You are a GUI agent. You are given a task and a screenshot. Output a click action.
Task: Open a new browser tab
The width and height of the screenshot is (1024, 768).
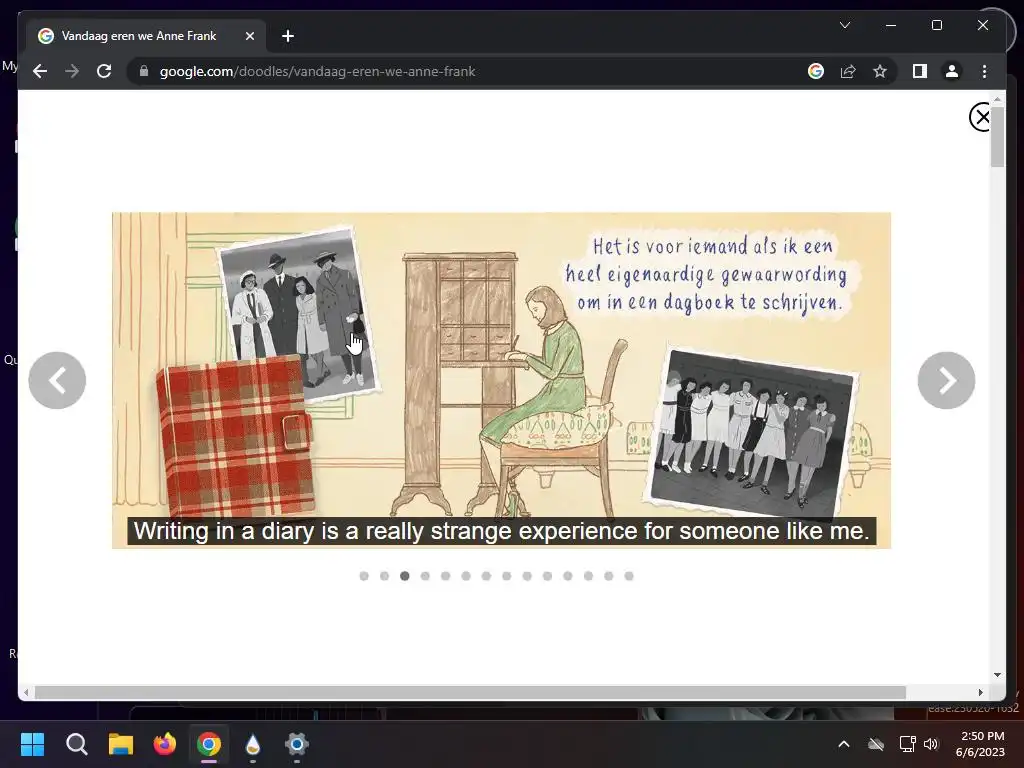coord(288,36)
